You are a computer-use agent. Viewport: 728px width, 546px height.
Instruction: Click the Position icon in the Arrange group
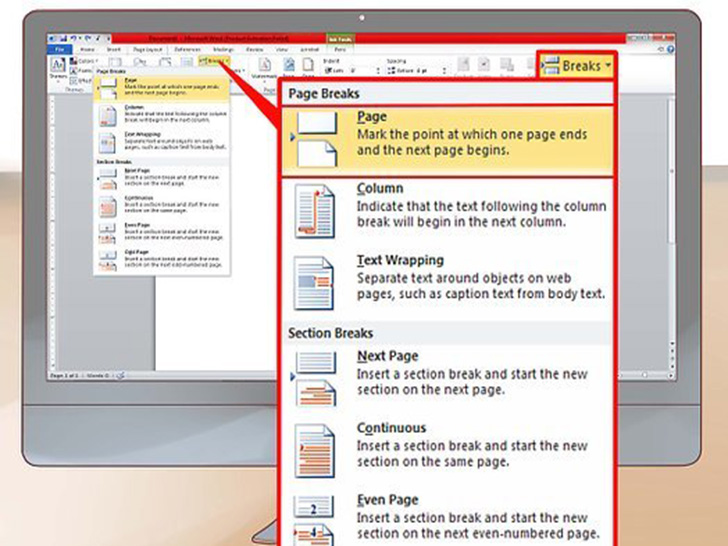point(463,65)
